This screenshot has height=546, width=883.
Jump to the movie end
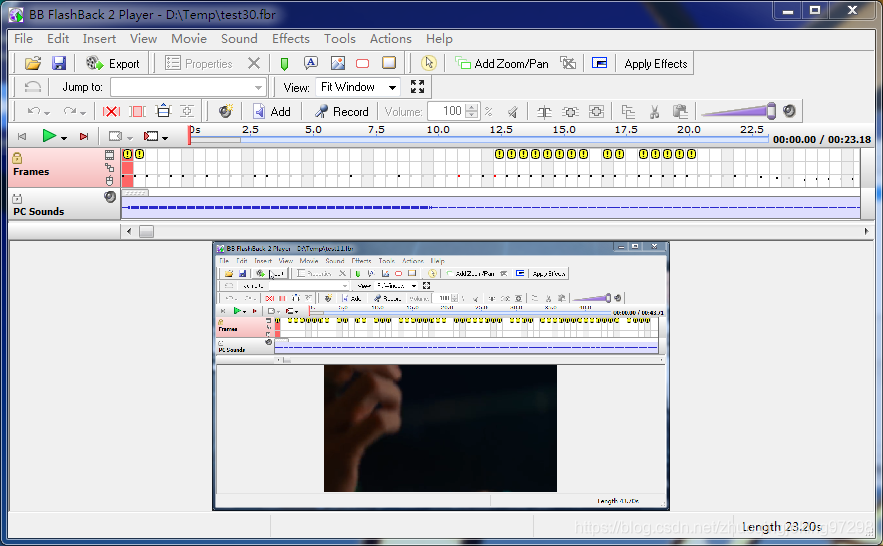tap(84, 136)
